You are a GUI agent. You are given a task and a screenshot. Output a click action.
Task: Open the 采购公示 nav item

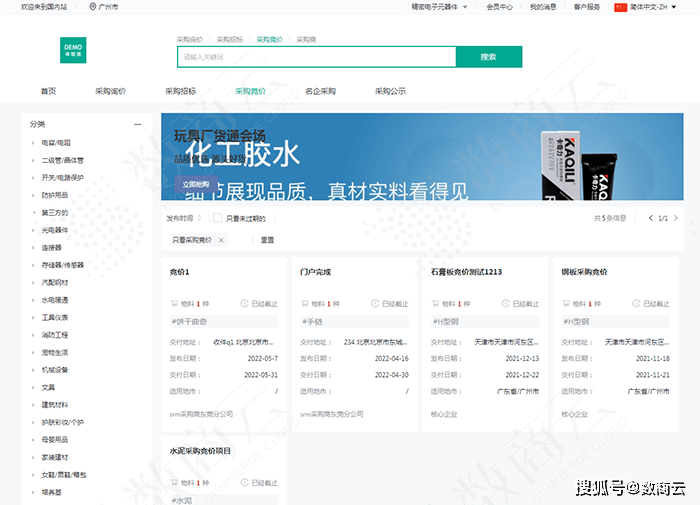tap(390, 91)
